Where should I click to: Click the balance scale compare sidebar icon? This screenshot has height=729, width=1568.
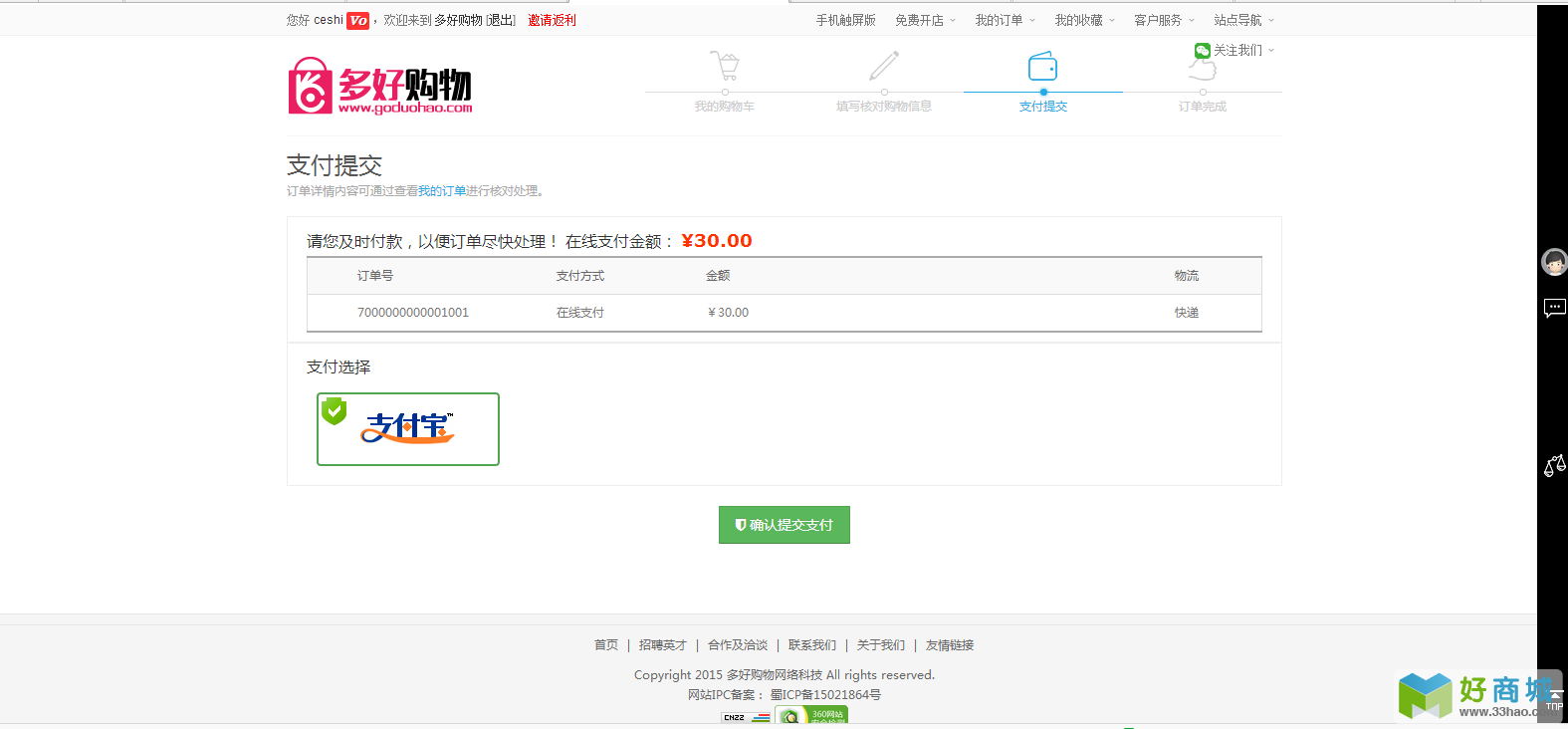coord(1554,465)
